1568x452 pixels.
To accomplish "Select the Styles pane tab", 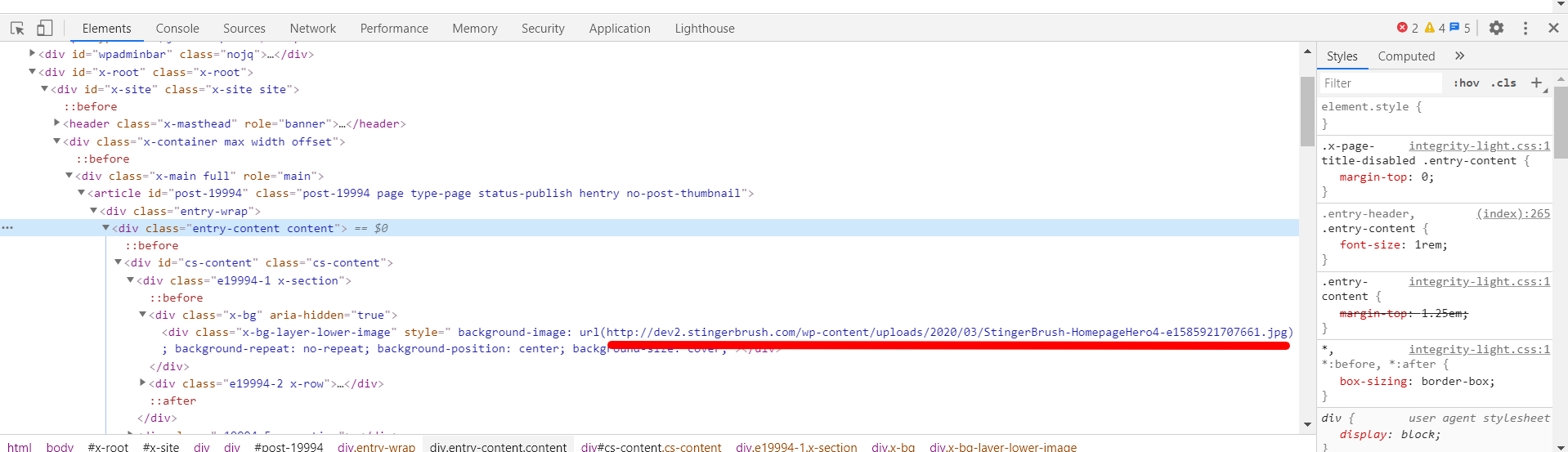I will [x=1342, y=56].
